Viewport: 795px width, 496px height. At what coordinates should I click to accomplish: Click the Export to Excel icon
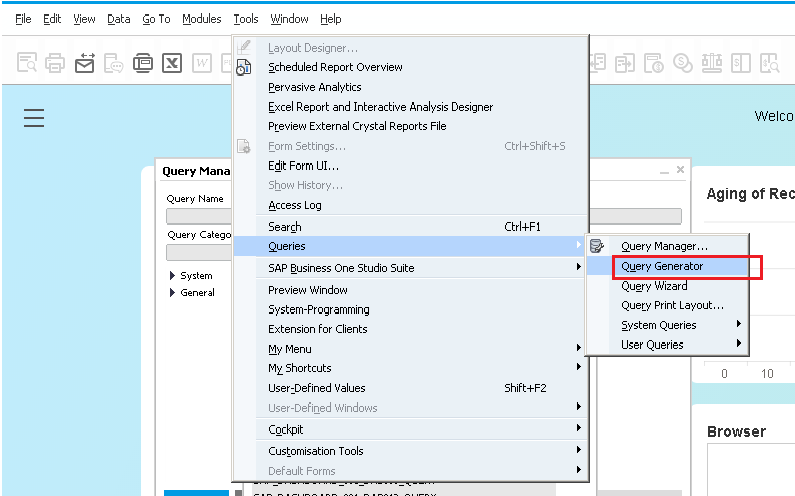tap(172, 63)
